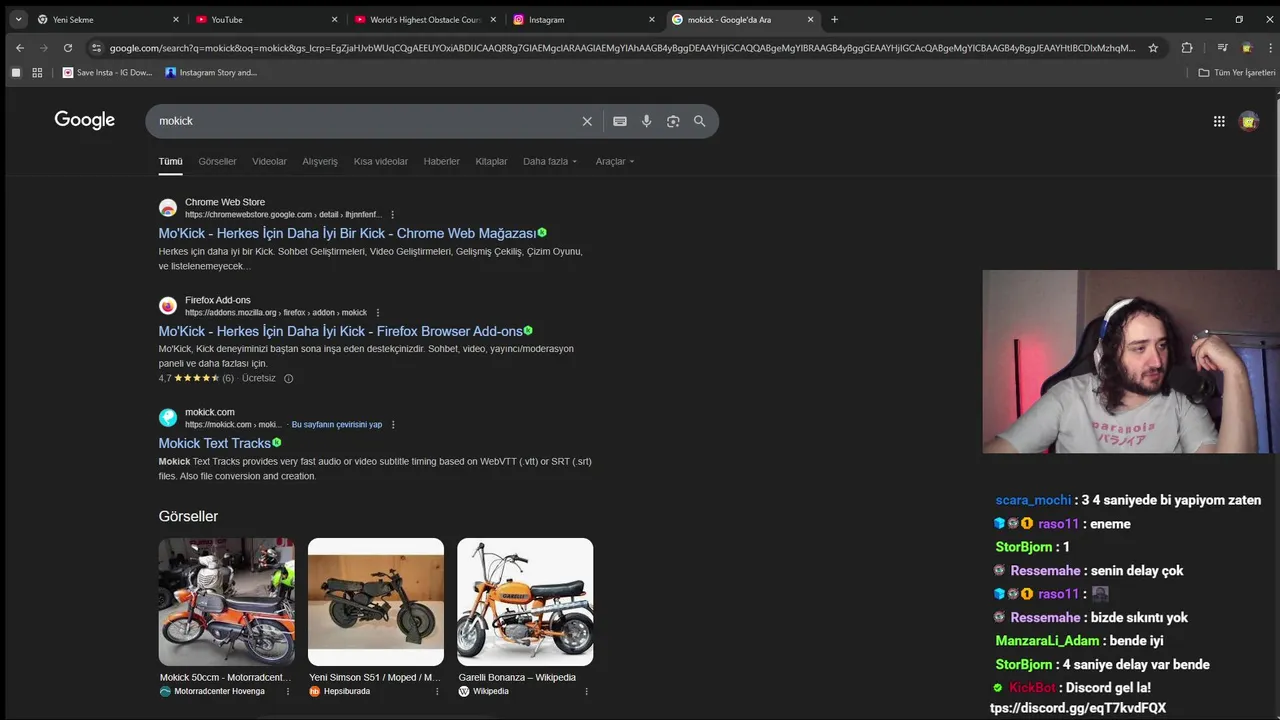Open a new browser tab
Image resolution: width=1280 pixels, height=720 pixels.
click(834, 19)
